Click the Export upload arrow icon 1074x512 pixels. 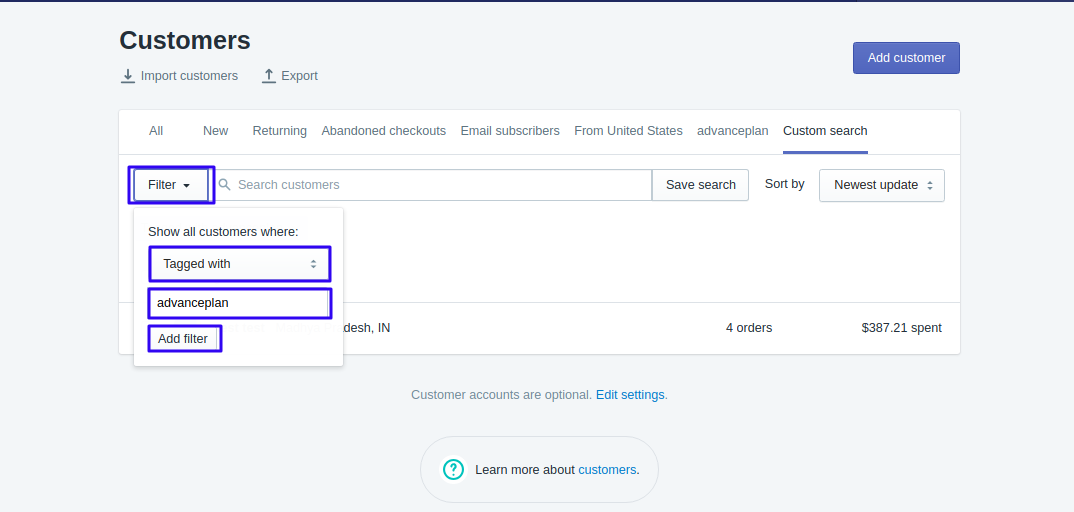click(268, 76)
